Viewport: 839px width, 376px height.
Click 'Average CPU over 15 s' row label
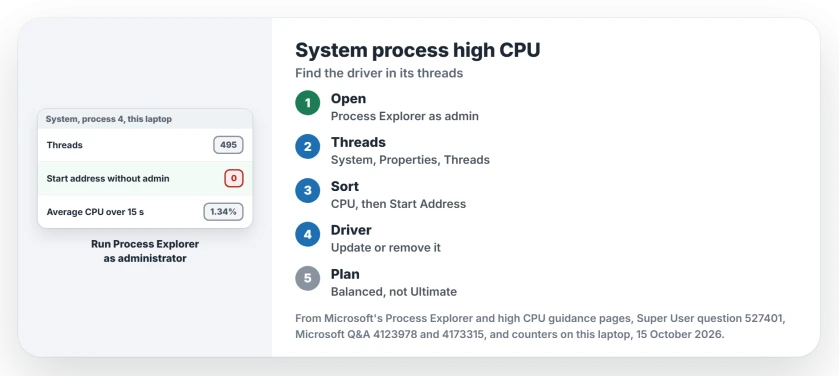click(x=95, y=212)
